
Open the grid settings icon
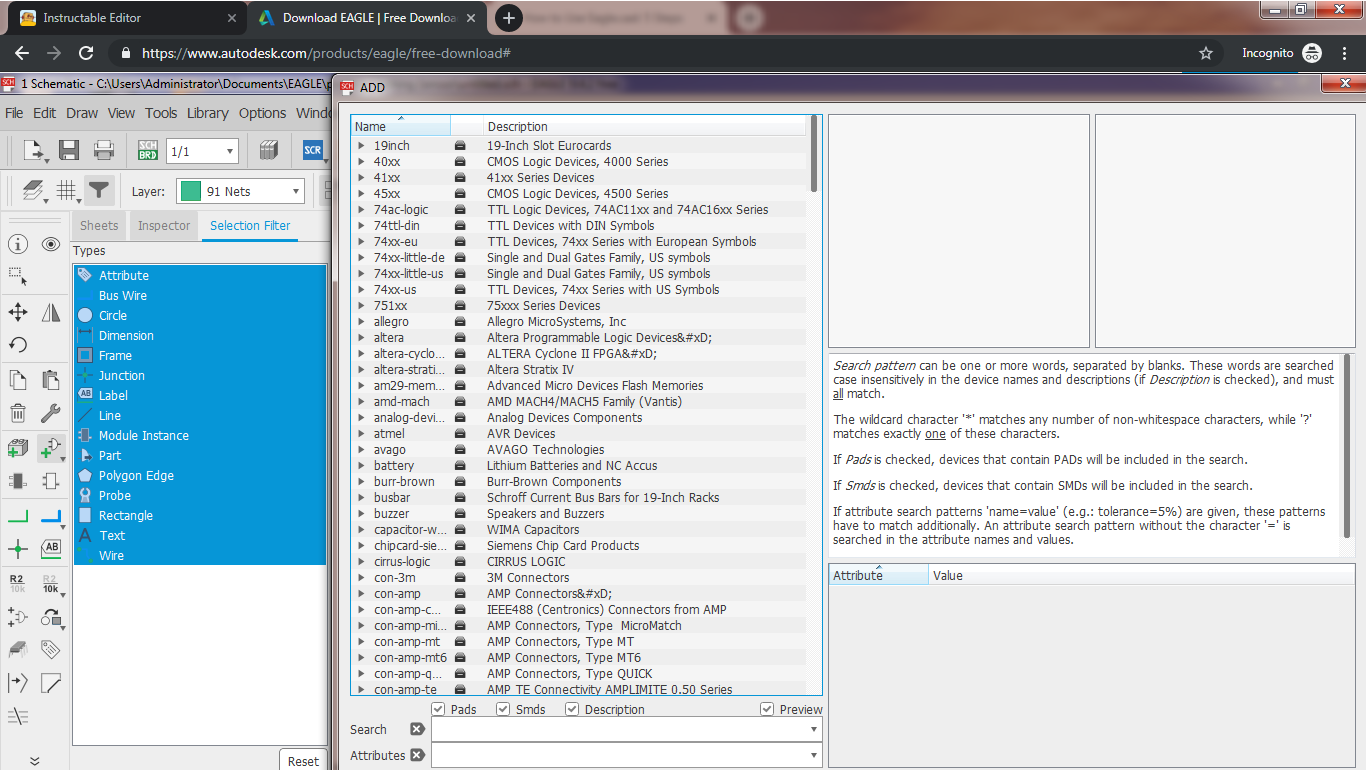pos(67,190)
